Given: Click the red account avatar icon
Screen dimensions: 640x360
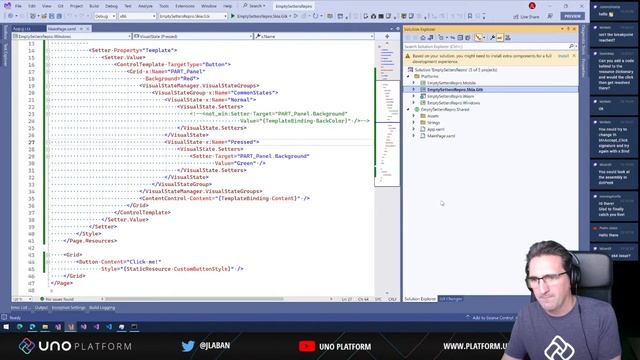Looking at the screenshot, I should [x=532, y=6].
